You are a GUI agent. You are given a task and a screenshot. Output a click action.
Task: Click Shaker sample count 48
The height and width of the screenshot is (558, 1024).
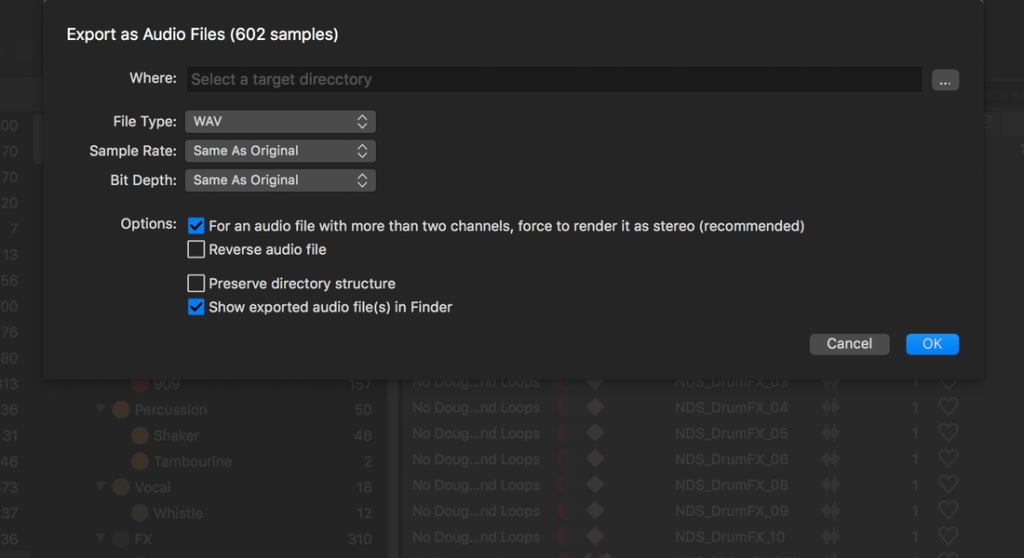coord(363,436)
